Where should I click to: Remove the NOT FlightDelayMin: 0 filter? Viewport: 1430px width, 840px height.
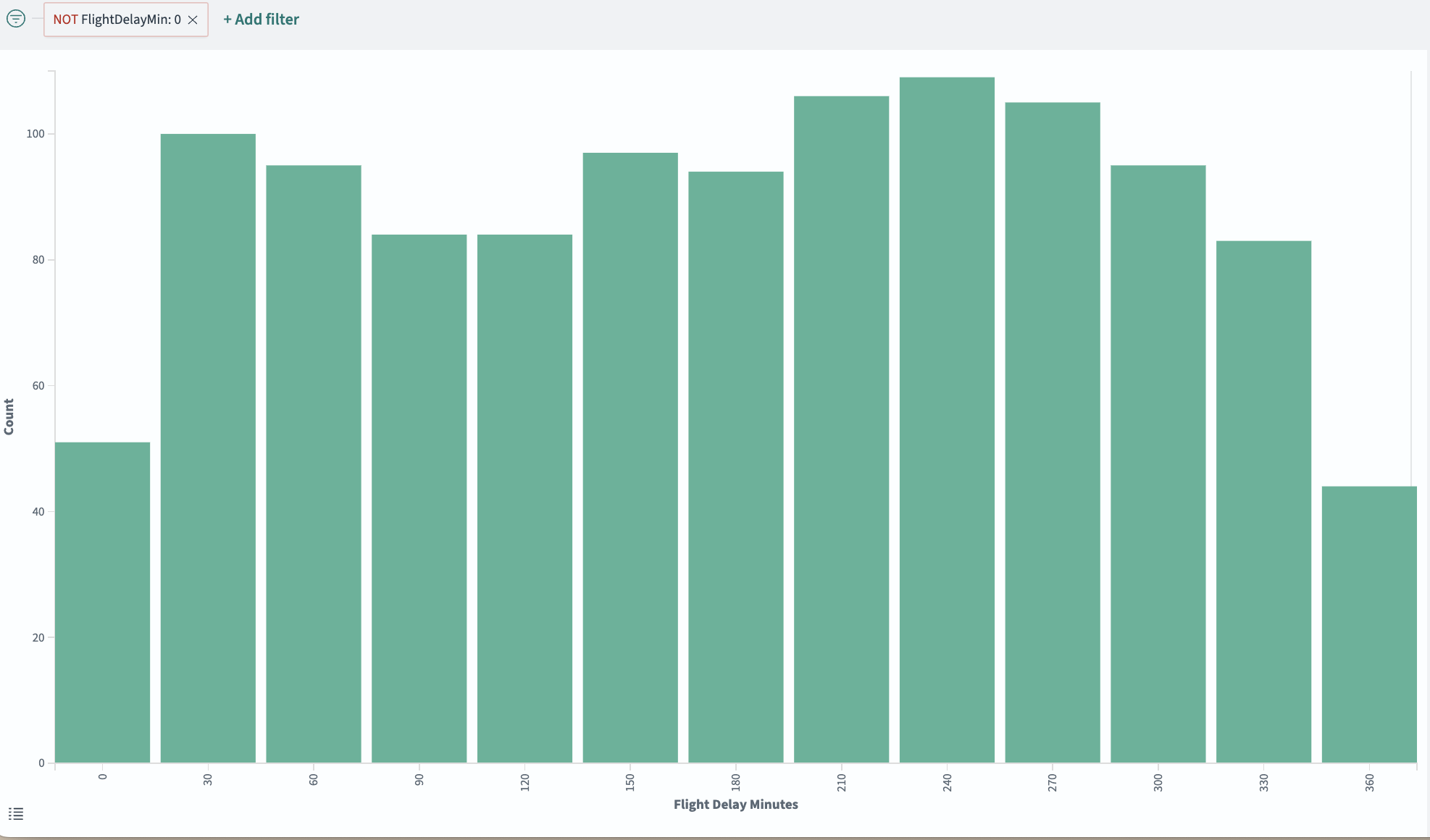point(193,20)
